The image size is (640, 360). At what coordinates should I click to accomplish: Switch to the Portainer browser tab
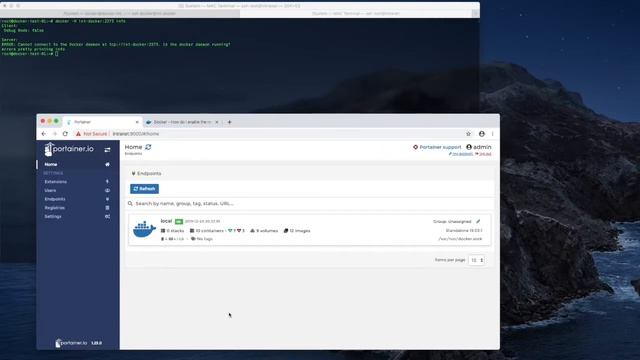(102, 122)
